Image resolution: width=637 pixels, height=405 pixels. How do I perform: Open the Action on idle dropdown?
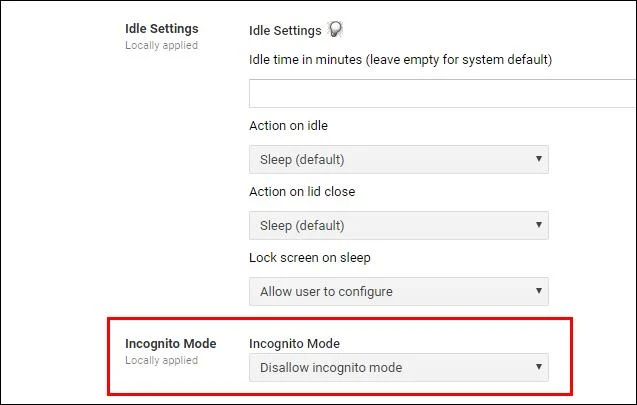coord(399,159)
